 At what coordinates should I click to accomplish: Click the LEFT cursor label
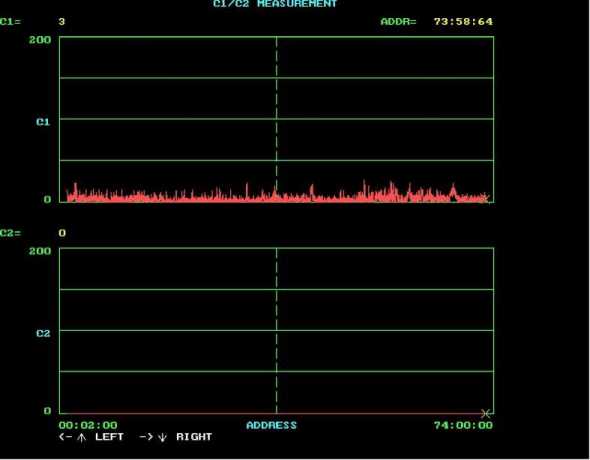point(109,437)
